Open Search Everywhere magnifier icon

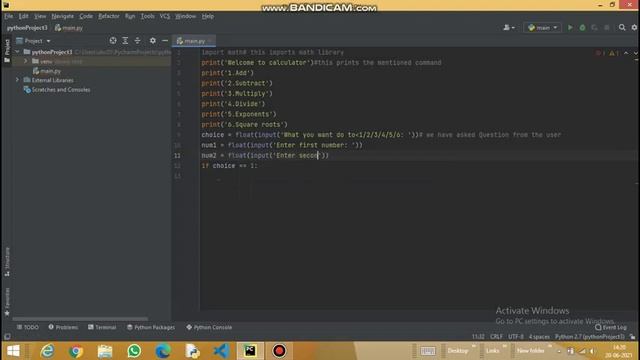pyautogui.click(x=622, y=27)
